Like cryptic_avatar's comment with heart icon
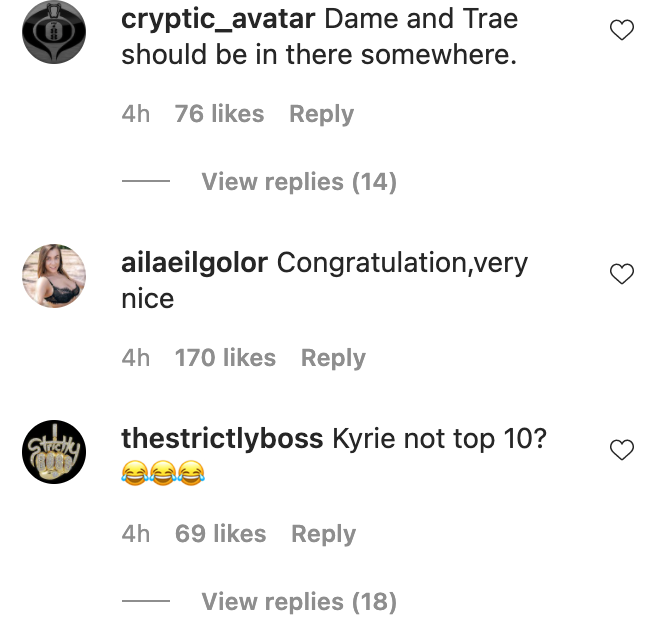This screenshot has width=648, height=644. pyautogui.click(x=621, y=31)
